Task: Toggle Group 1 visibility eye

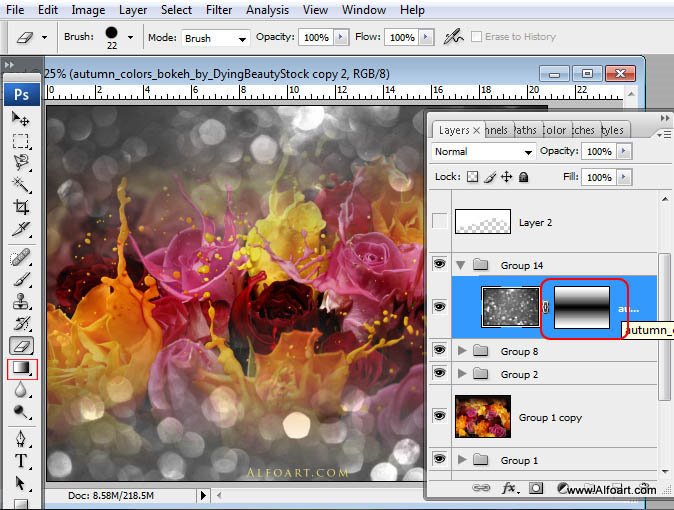Action: point(439,458)
